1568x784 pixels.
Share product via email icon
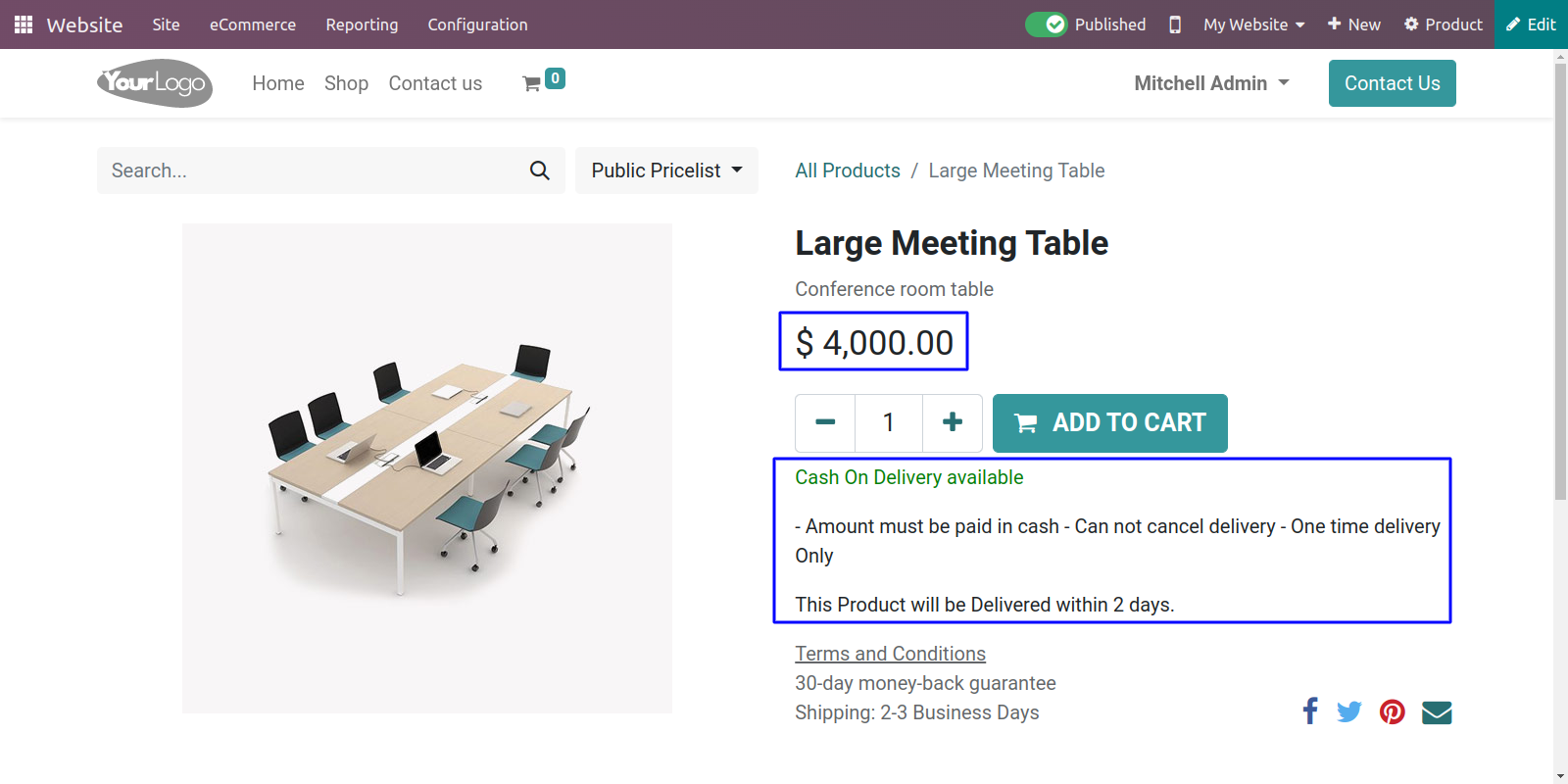coord(1437,711)
